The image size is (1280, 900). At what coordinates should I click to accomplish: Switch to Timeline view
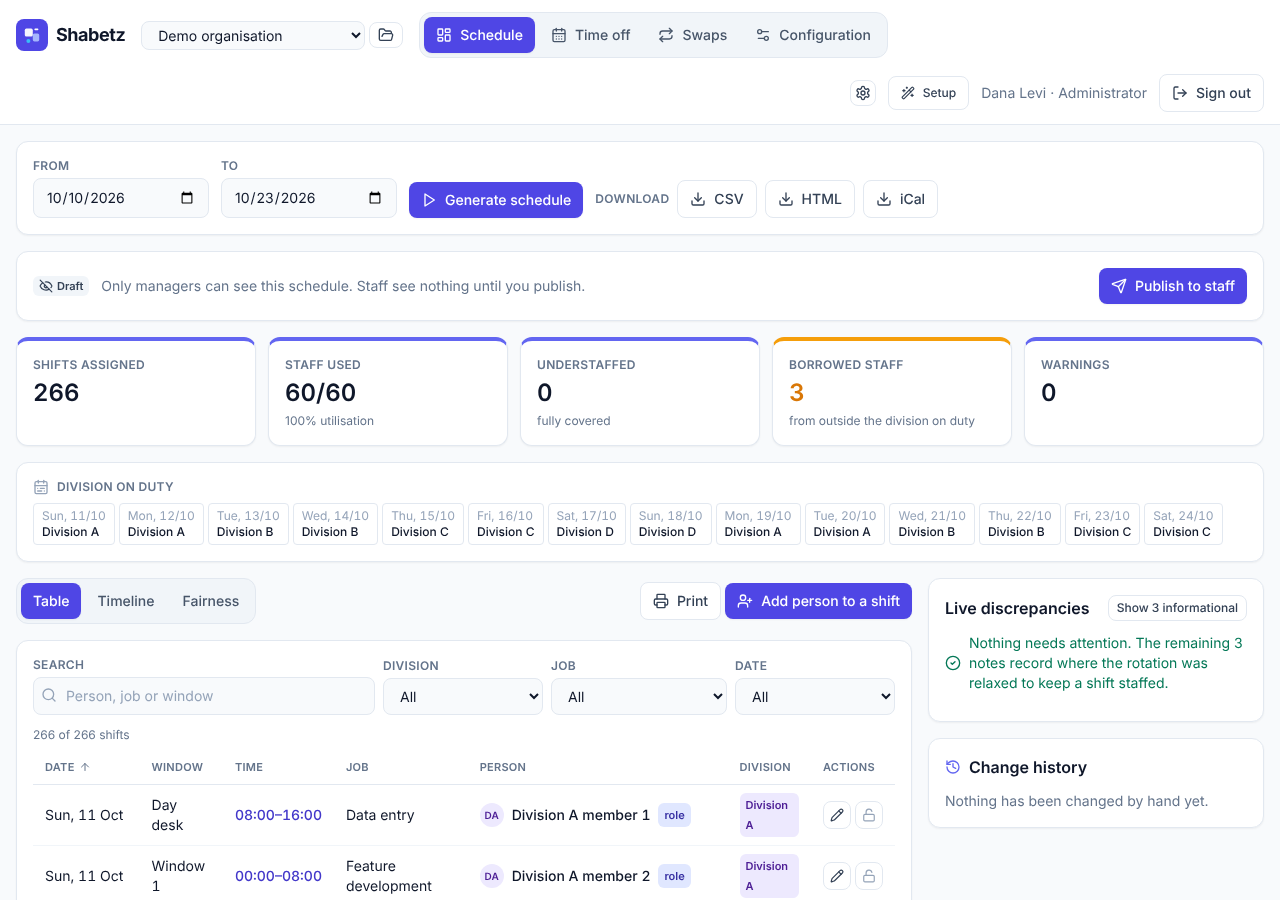coord(126,601)
